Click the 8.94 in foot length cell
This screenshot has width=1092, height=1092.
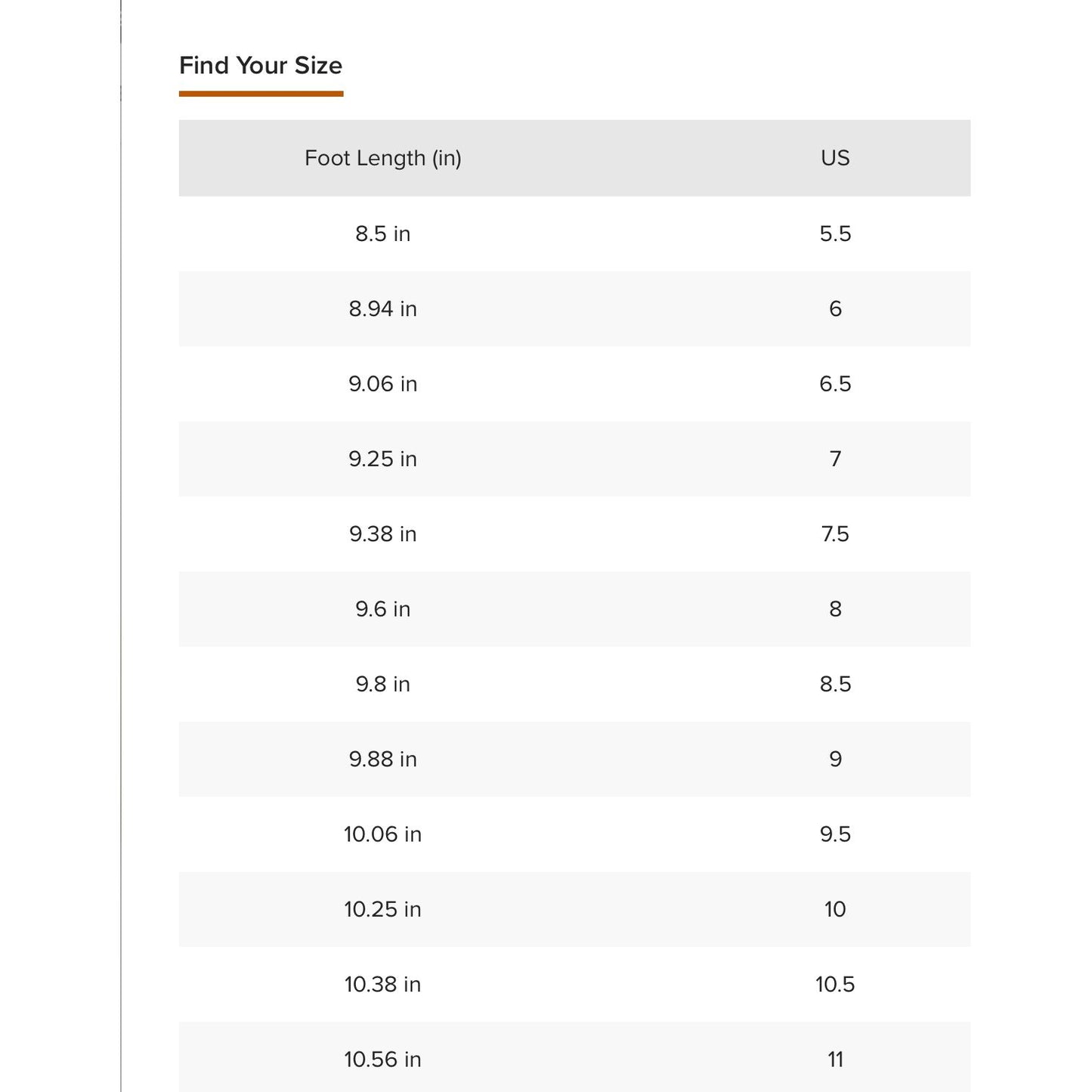(x=382, y=308)
